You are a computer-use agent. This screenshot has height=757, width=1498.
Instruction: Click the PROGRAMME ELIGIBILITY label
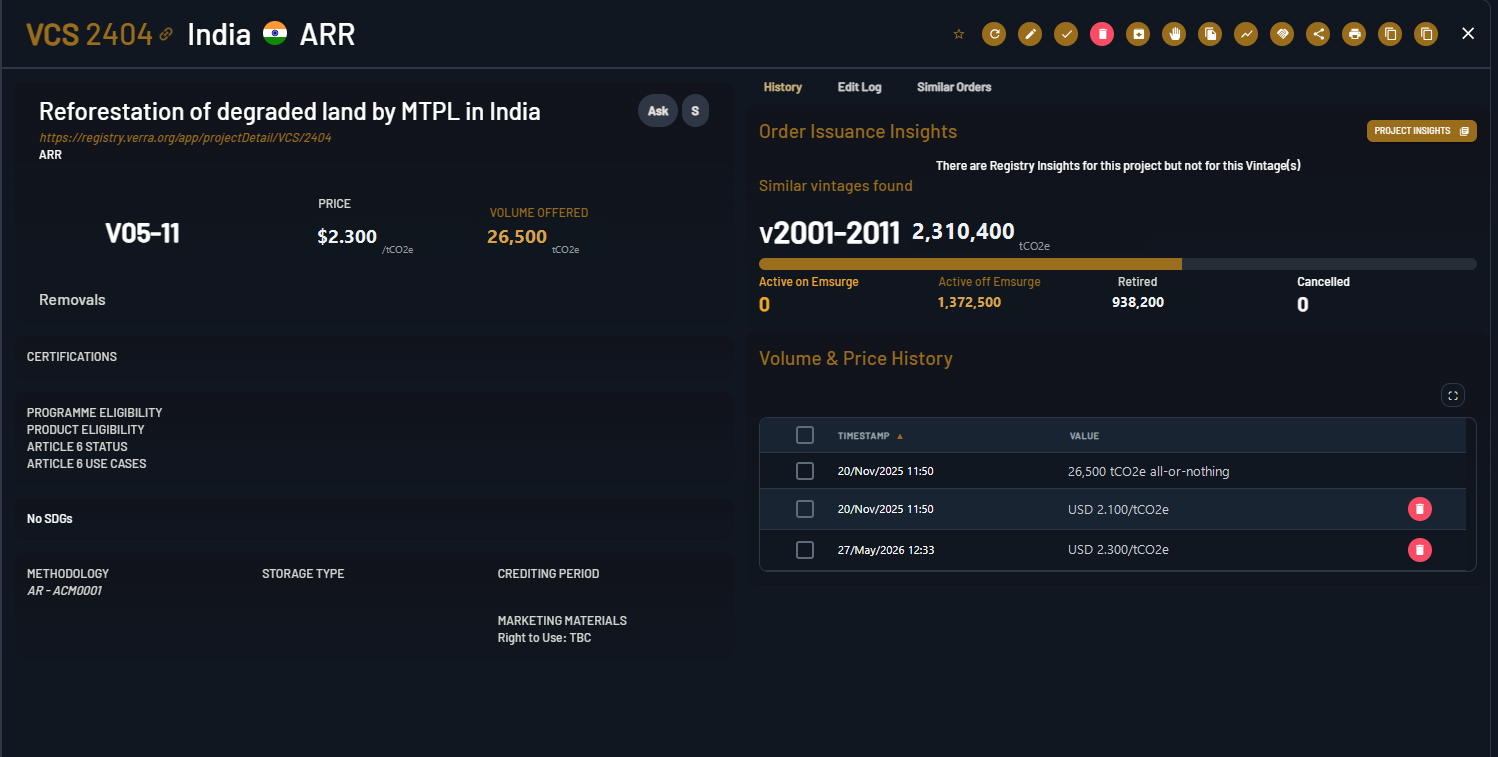click(94, 413)
